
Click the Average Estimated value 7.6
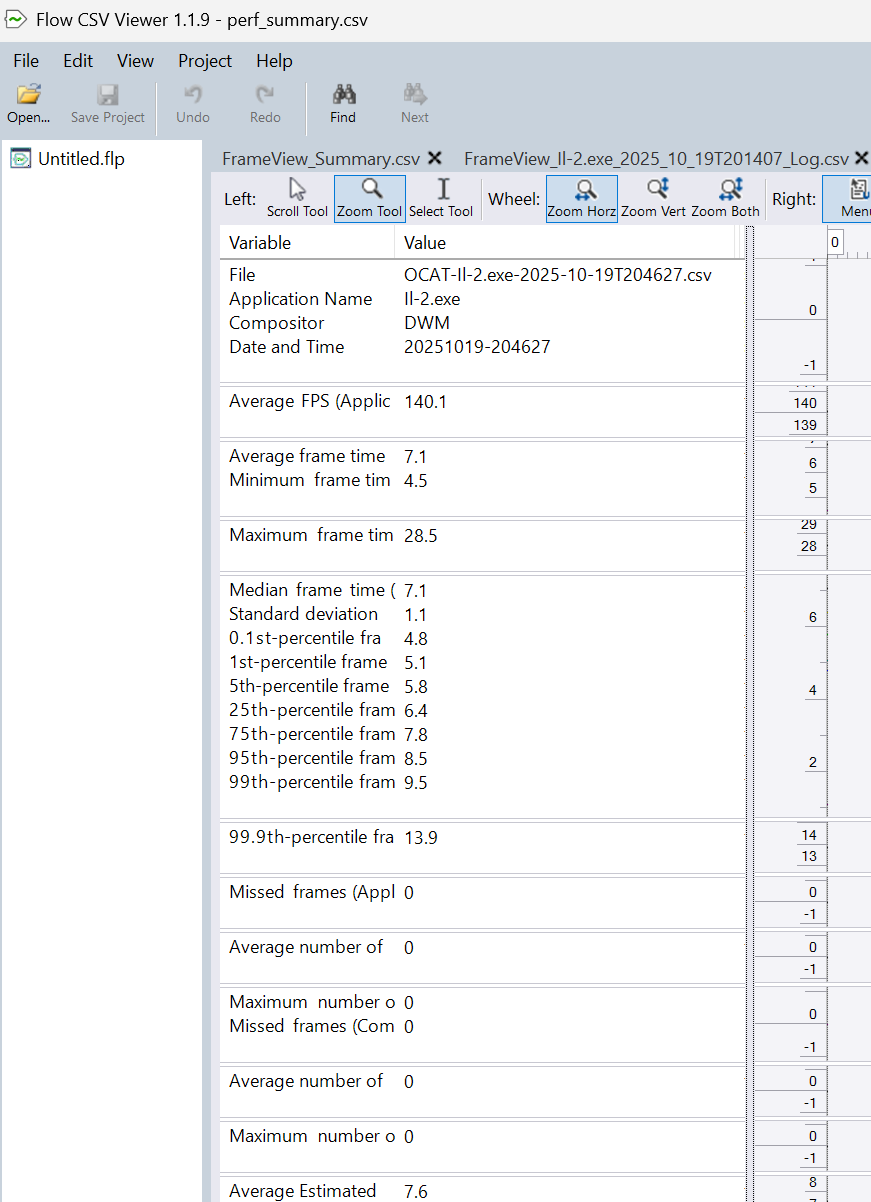click(x=416, y=1191)
